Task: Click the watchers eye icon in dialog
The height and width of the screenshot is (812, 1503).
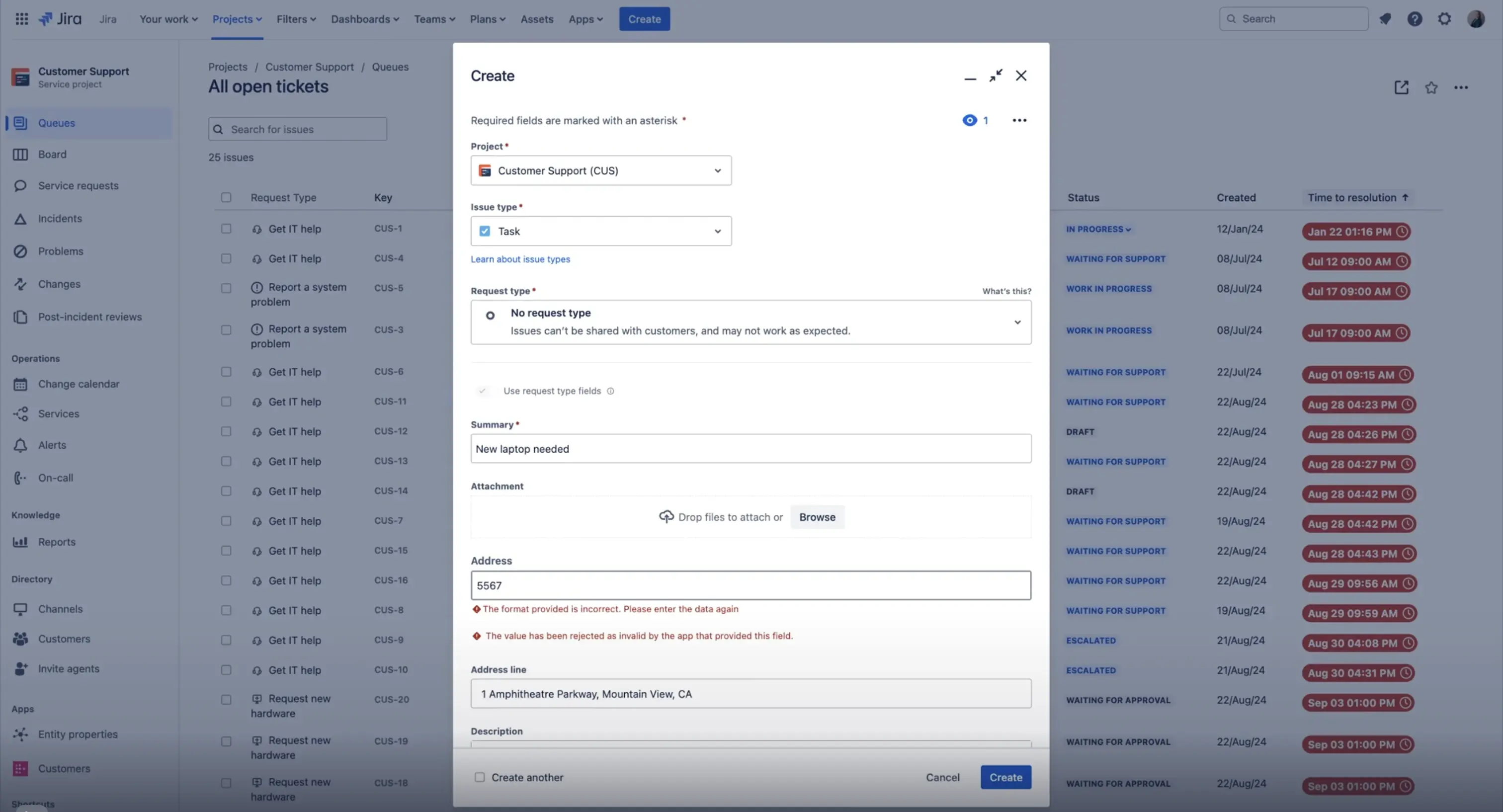Action: 969,120
